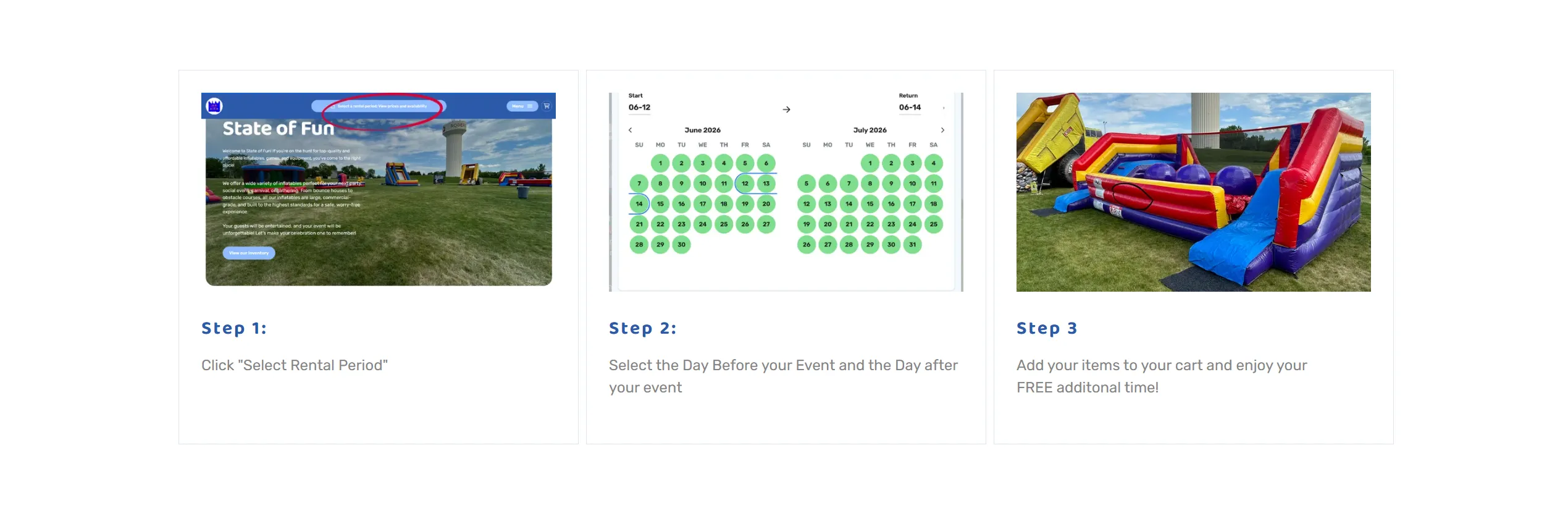Image resolution: width=1568 pixels, height=508 pixels.
Task: Choose June 30 date circle
Action: tap(681, 245)
